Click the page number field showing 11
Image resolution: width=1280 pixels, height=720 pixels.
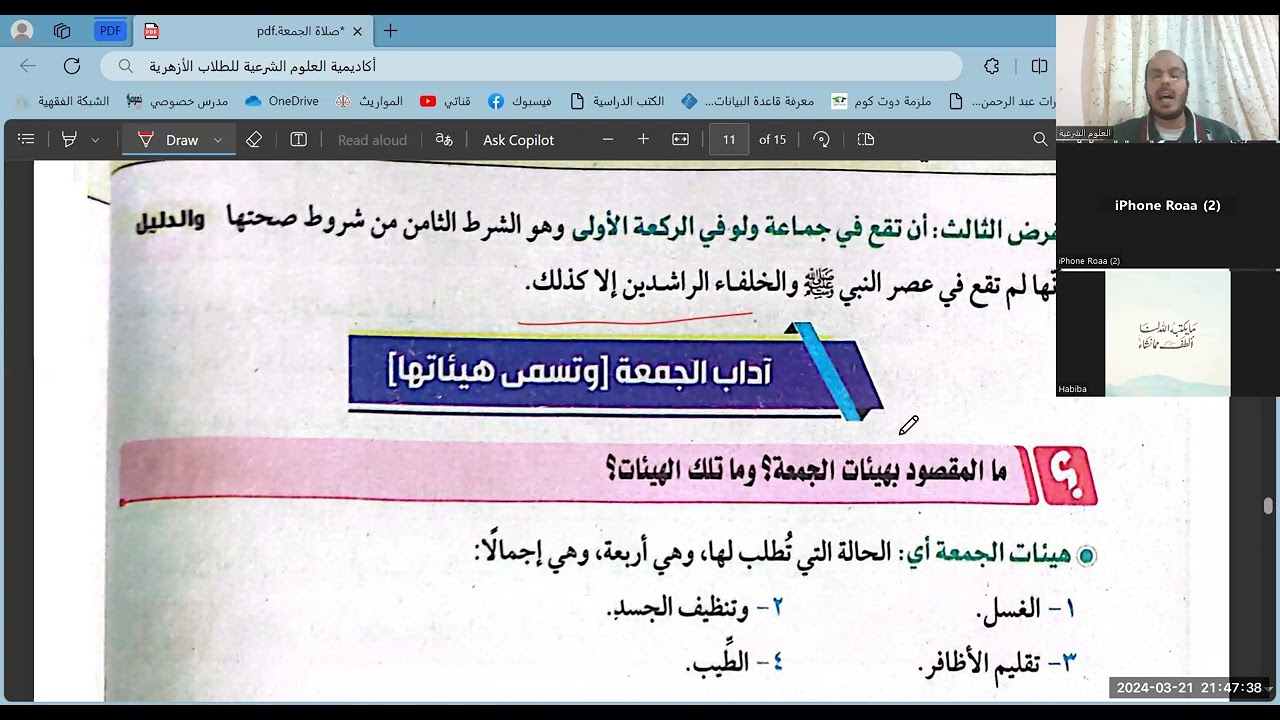pyautogui.click(x=729, y=140)
